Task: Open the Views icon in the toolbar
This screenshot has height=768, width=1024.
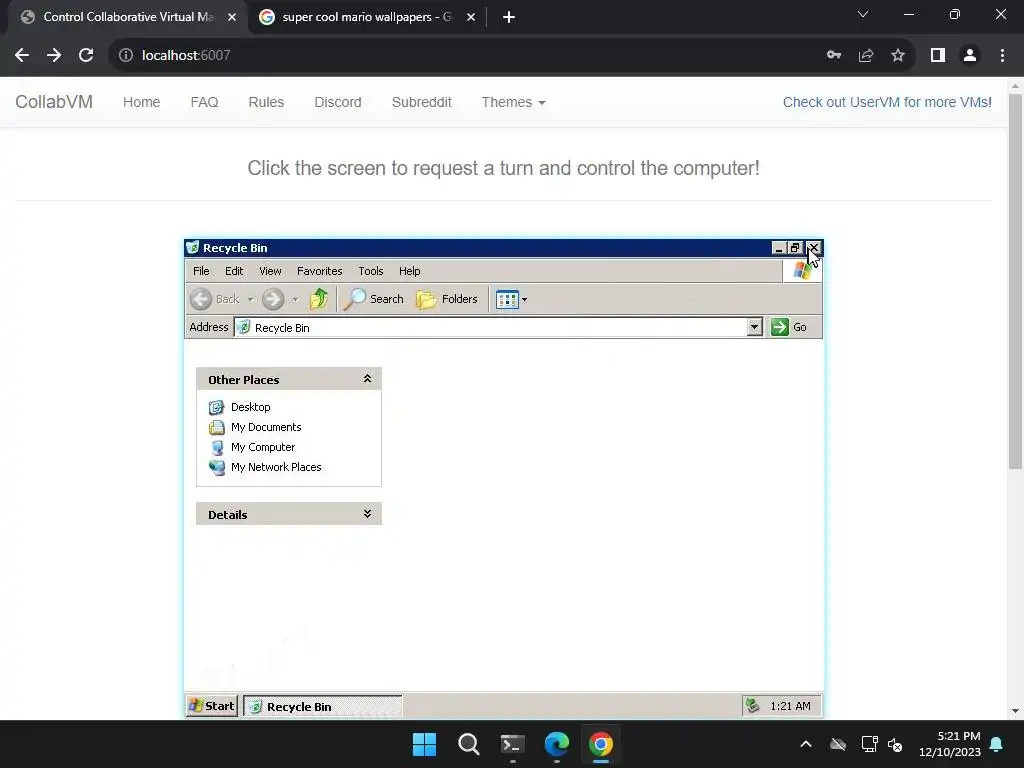Action: pyautogui.click(x=507, y=300)
